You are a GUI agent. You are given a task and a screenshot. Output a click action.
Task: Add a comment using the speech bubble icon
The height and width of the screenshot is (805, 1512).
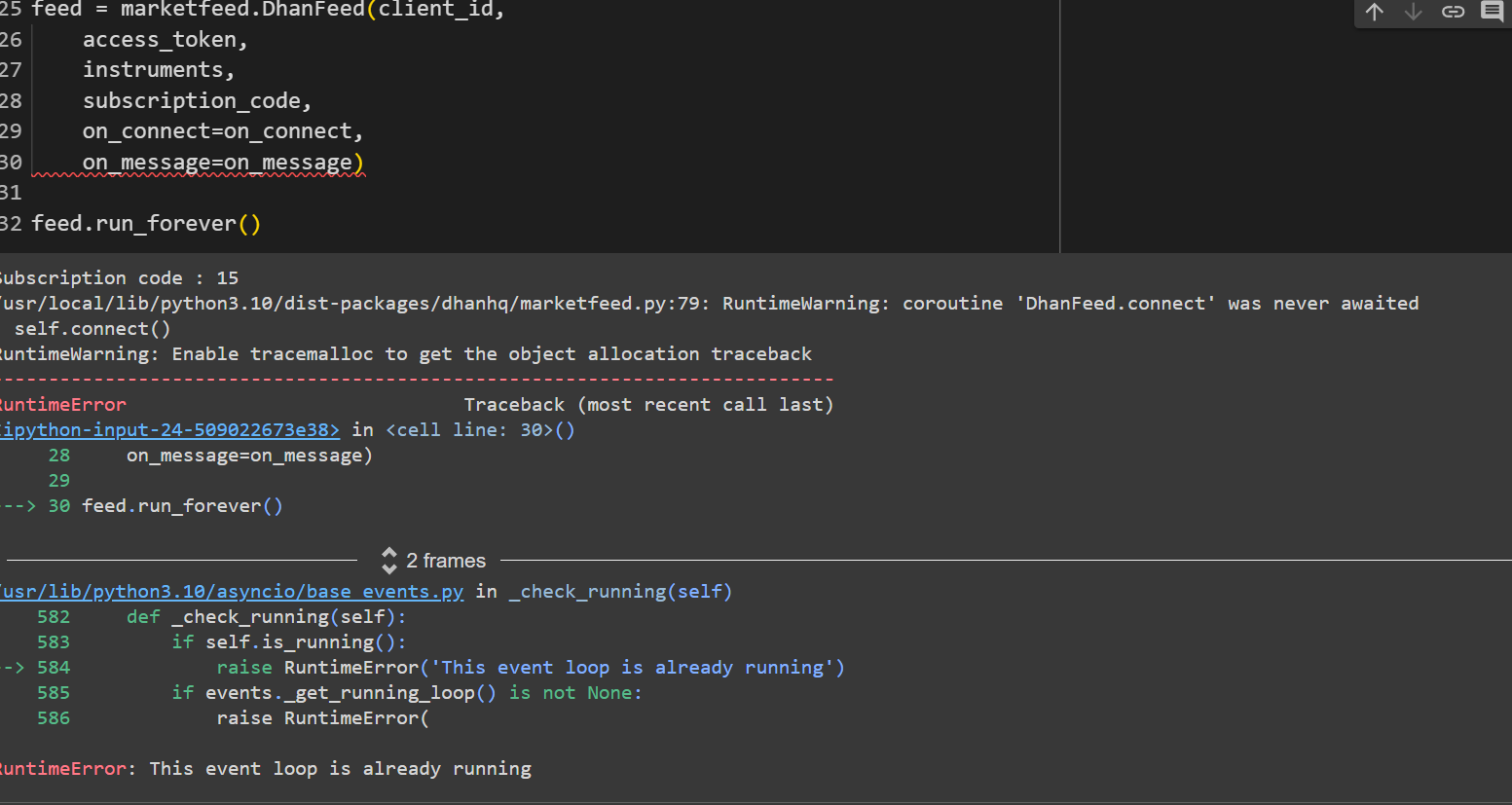pyautogui.click(x=1492, y=12)
